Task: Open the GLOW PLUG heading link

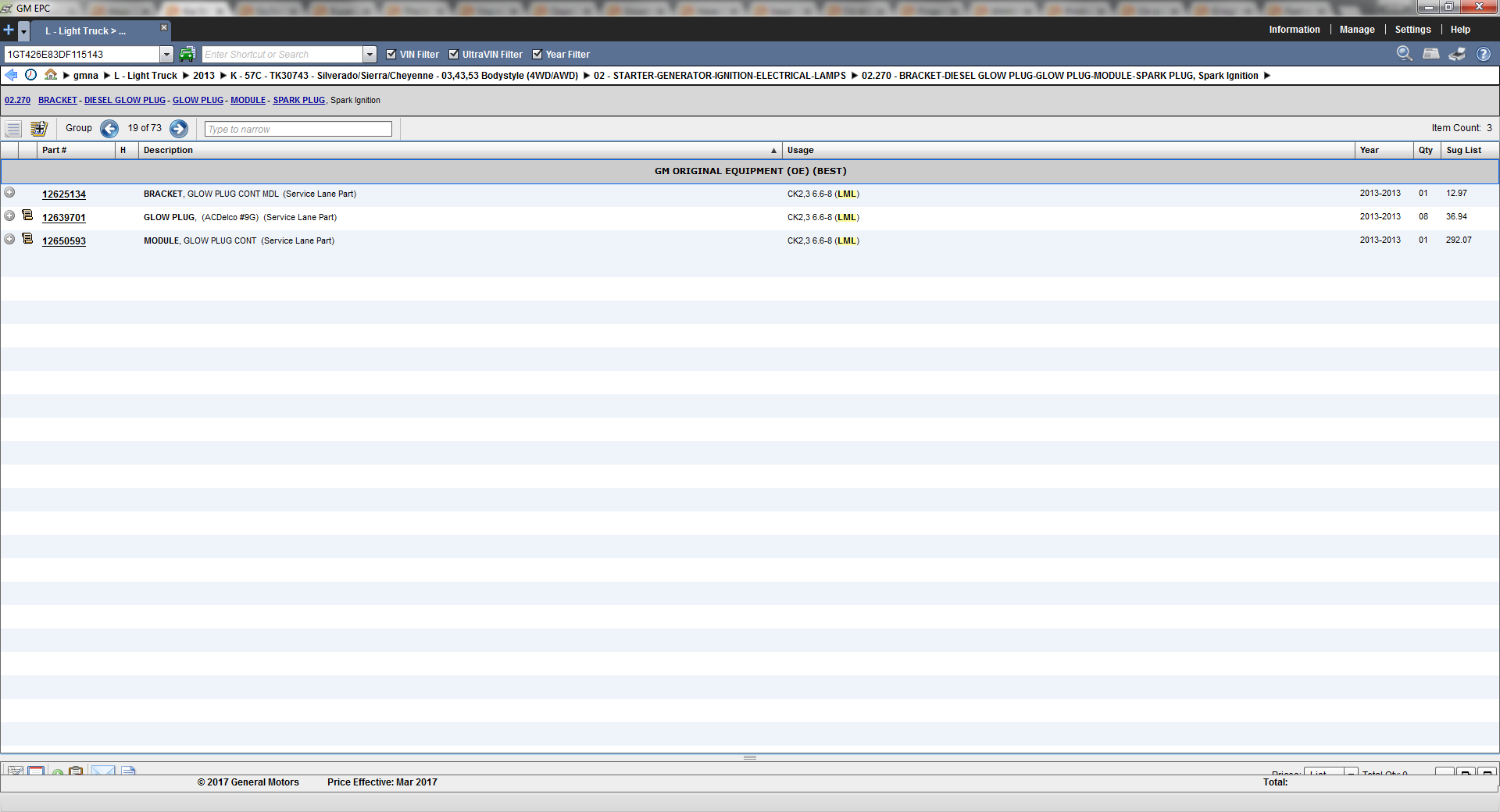Action: click(198, 100)
